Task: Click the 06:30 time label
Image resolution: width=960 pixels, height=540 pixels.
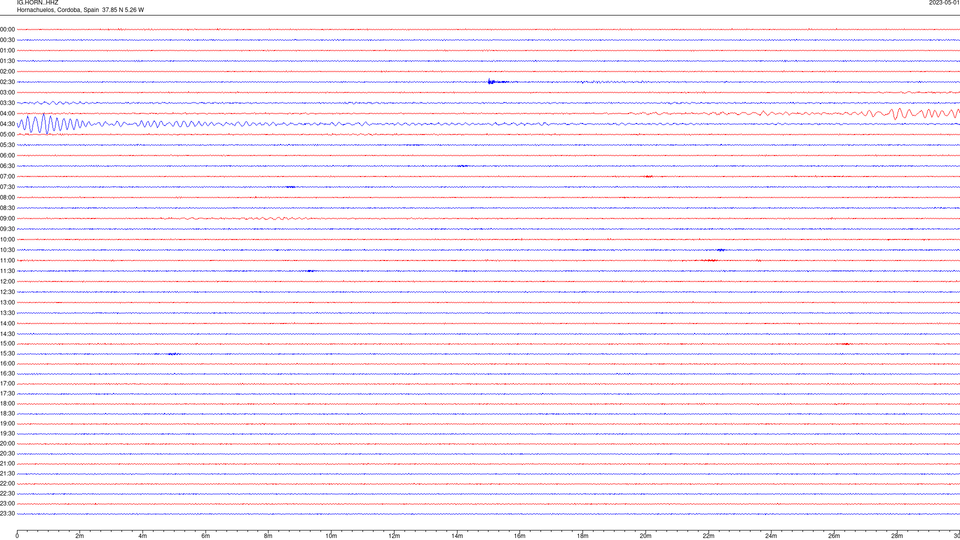Action: pyautogui.click(x=7, y=166)
